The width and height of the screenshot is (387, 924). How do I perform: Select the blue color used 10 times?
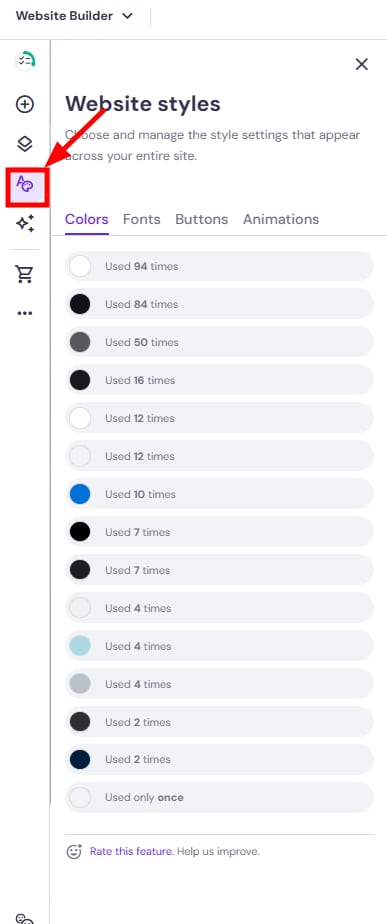(219, 494)
